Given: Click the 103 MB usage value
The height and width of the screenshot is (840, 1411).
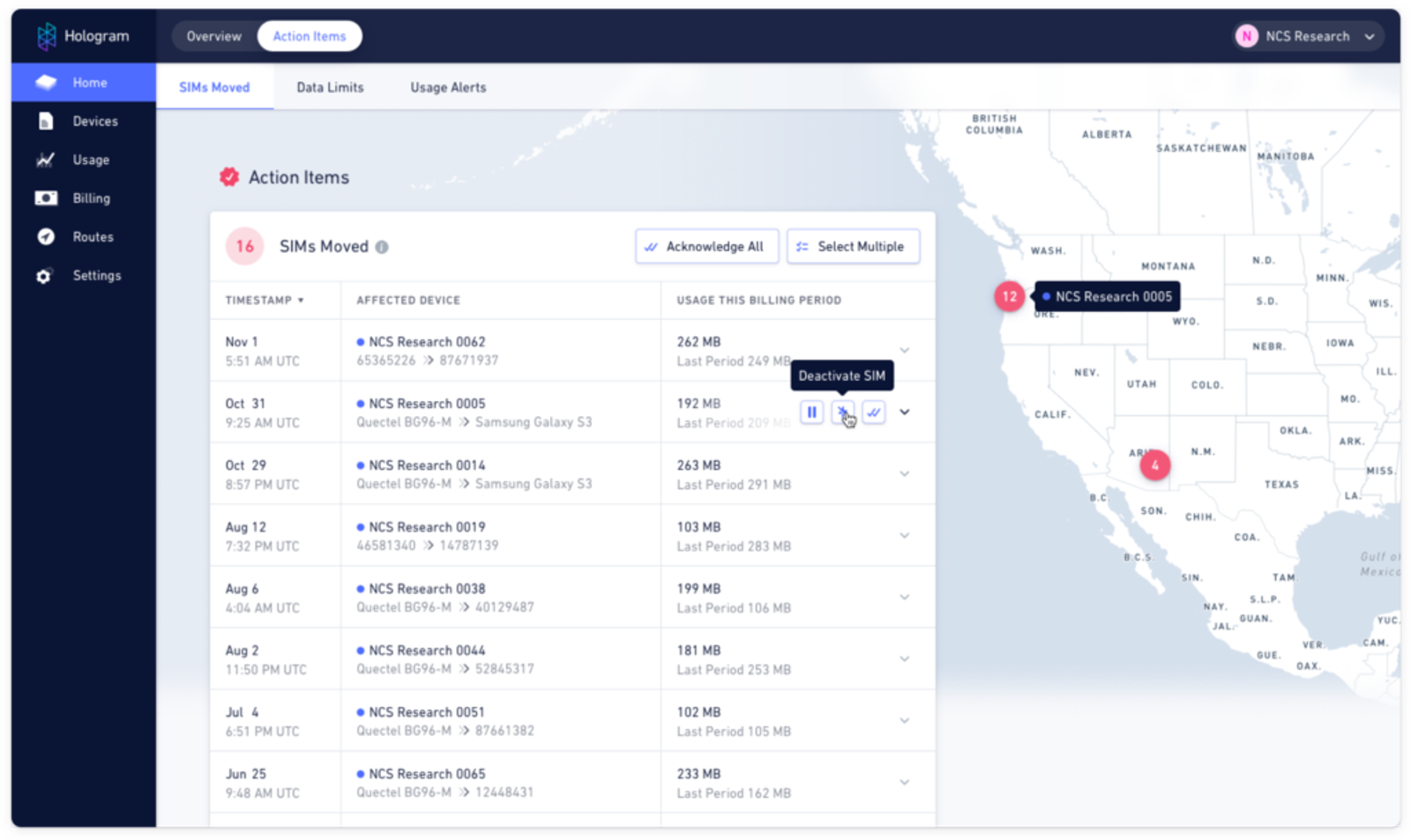Looking at the screenshot, I should (x=698, y=527).
